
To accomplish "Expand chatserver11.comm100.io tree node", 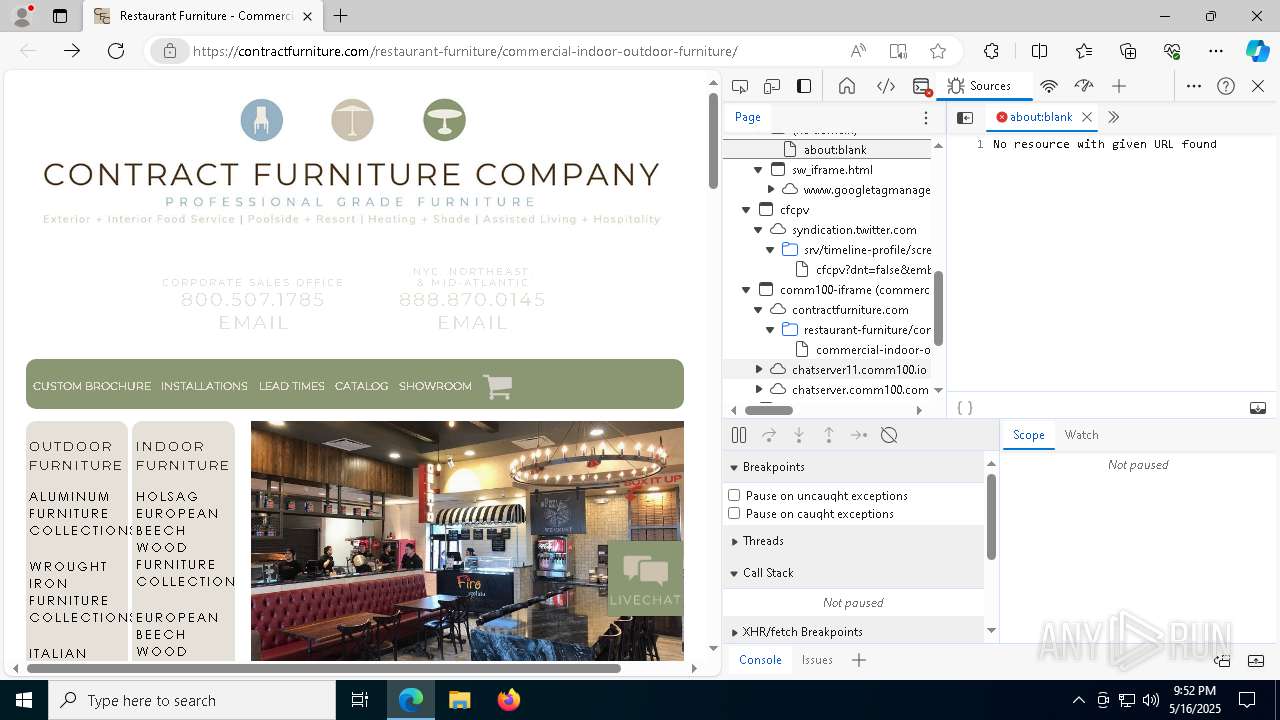I will pos(758,370).
